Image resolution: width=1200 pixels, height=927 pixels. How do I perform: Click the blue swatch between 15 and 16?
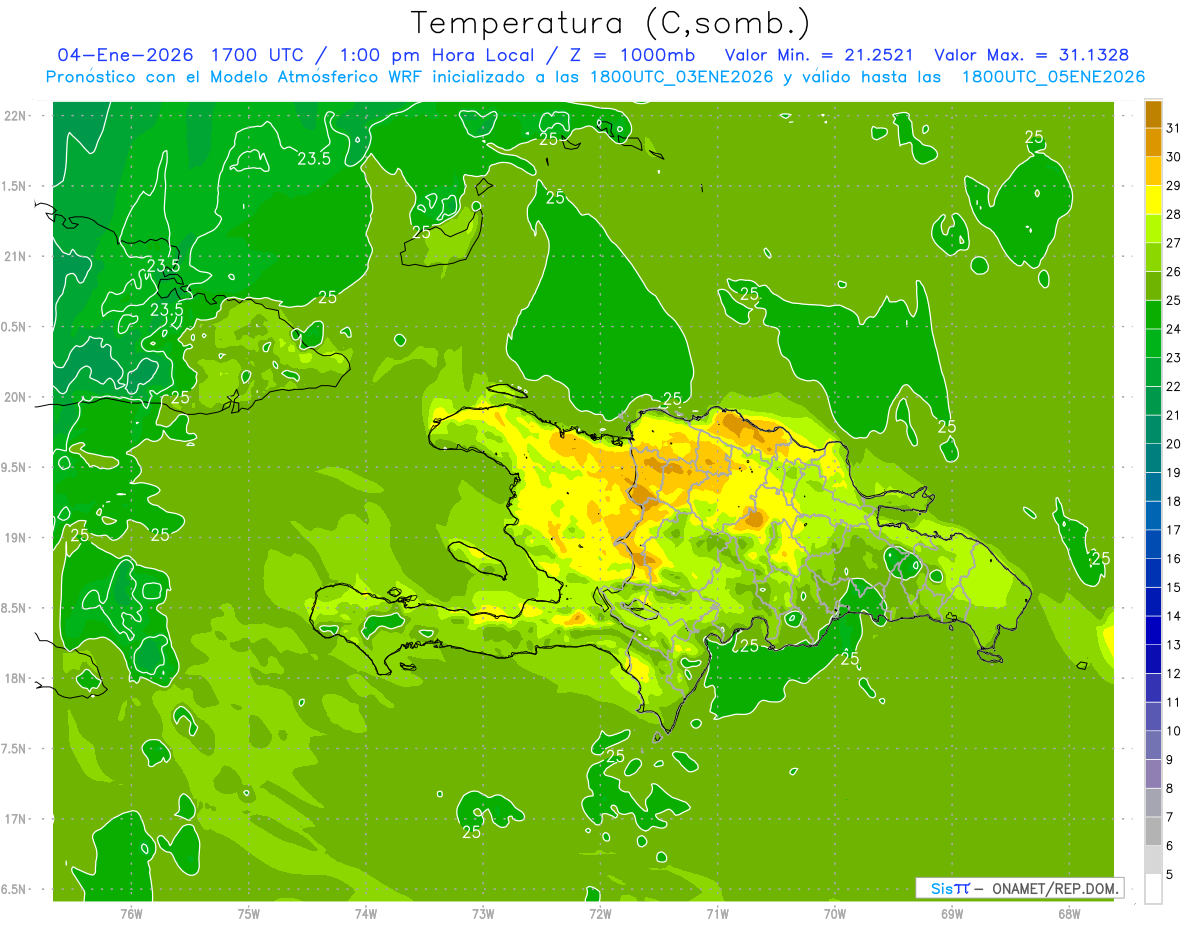click(1153, 574)
